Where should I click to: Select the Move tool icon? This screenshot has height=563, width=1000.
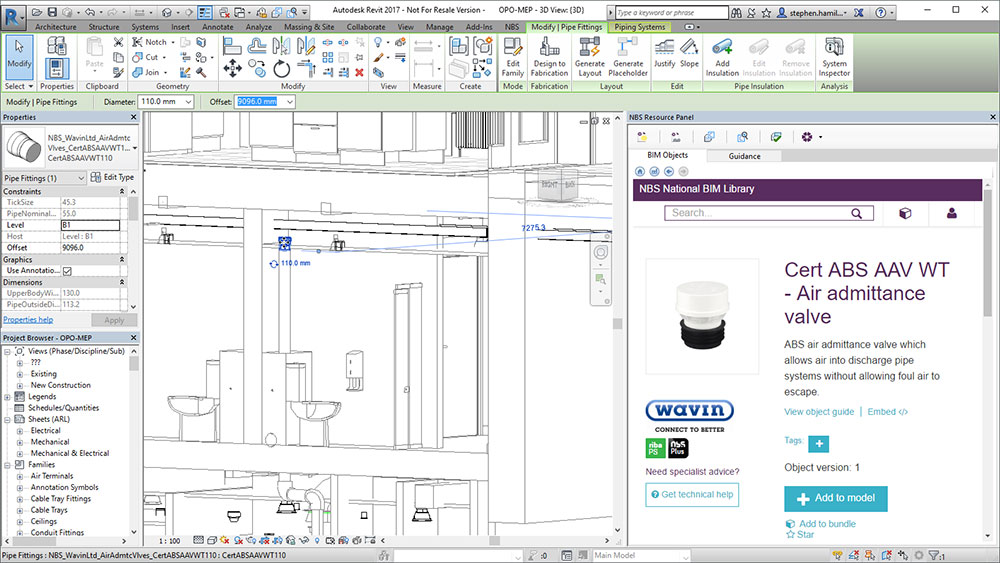[232, 68]
